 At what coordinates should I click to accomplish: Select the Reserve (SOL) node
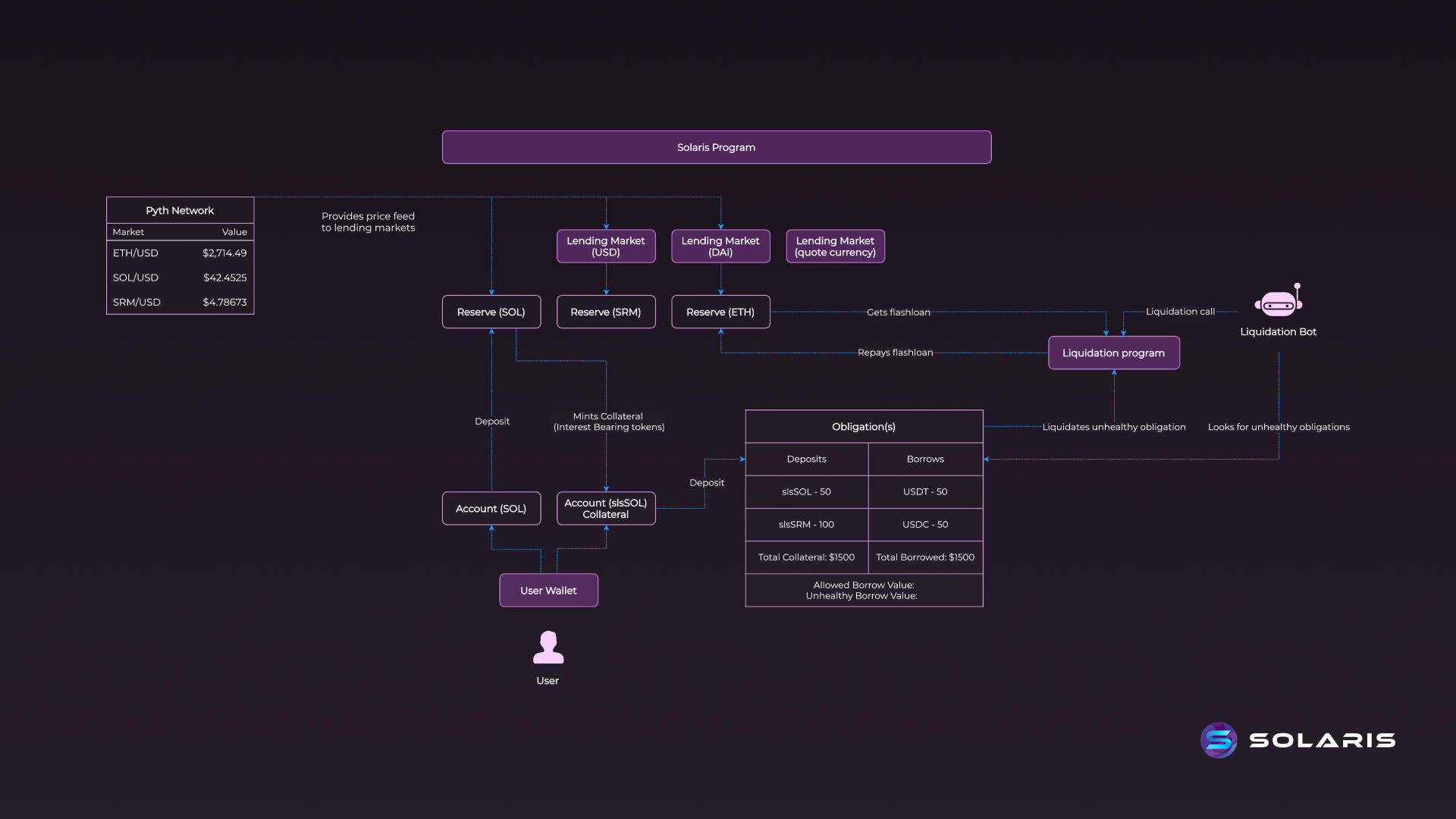click(x=491, y=312)
